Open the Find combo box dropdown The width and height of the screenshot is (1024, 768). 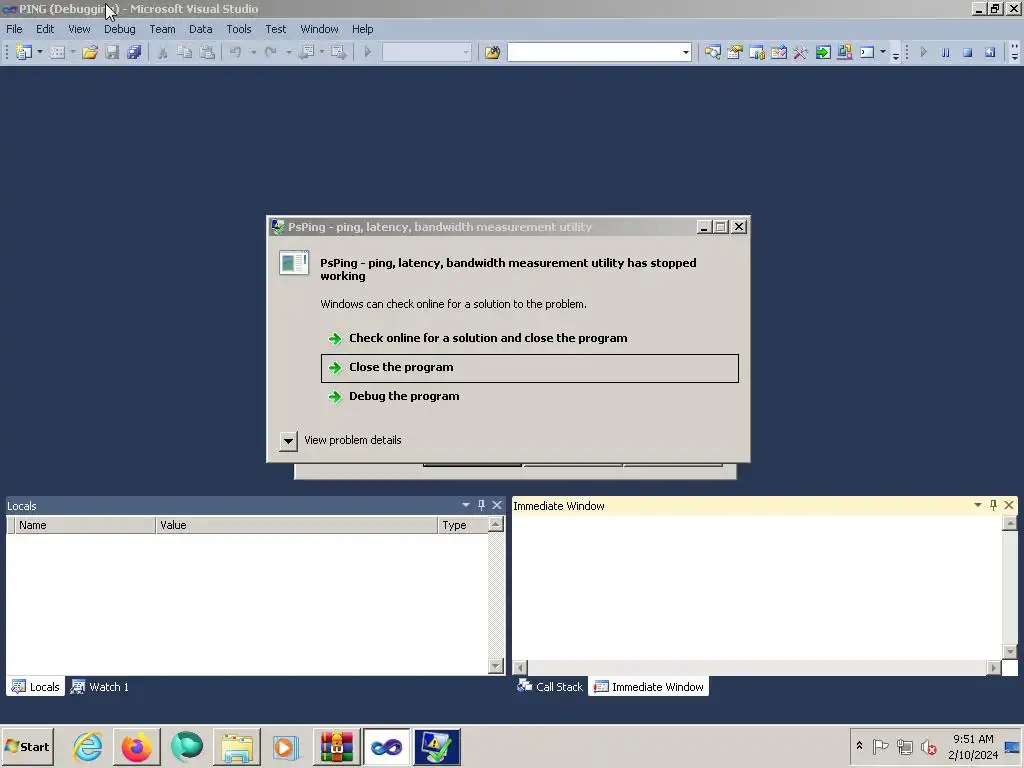point(686,52)
